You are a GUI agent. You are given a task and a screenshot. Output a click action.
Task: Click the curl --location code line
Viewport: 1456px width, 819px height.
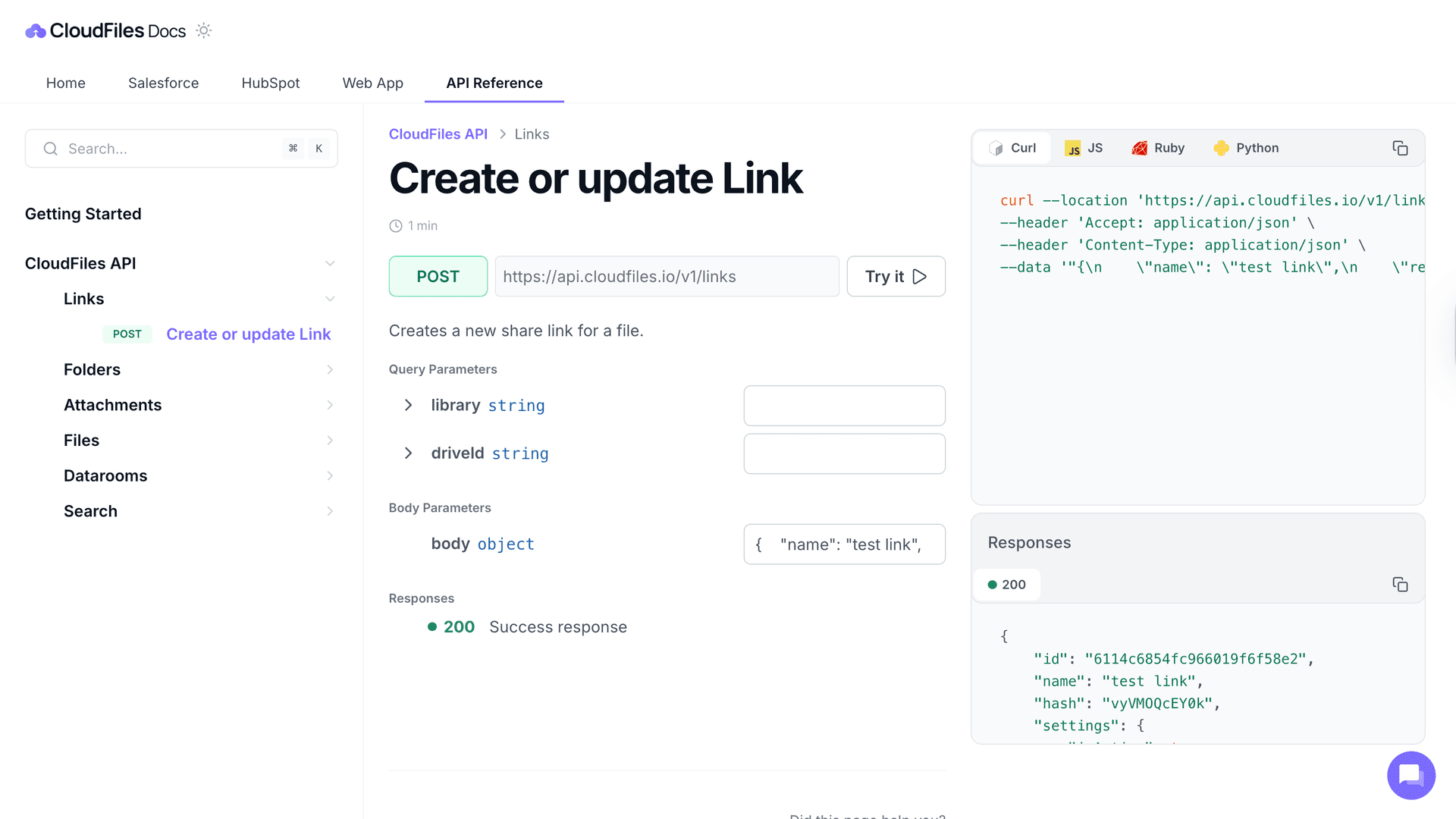tap(1212, 200)
